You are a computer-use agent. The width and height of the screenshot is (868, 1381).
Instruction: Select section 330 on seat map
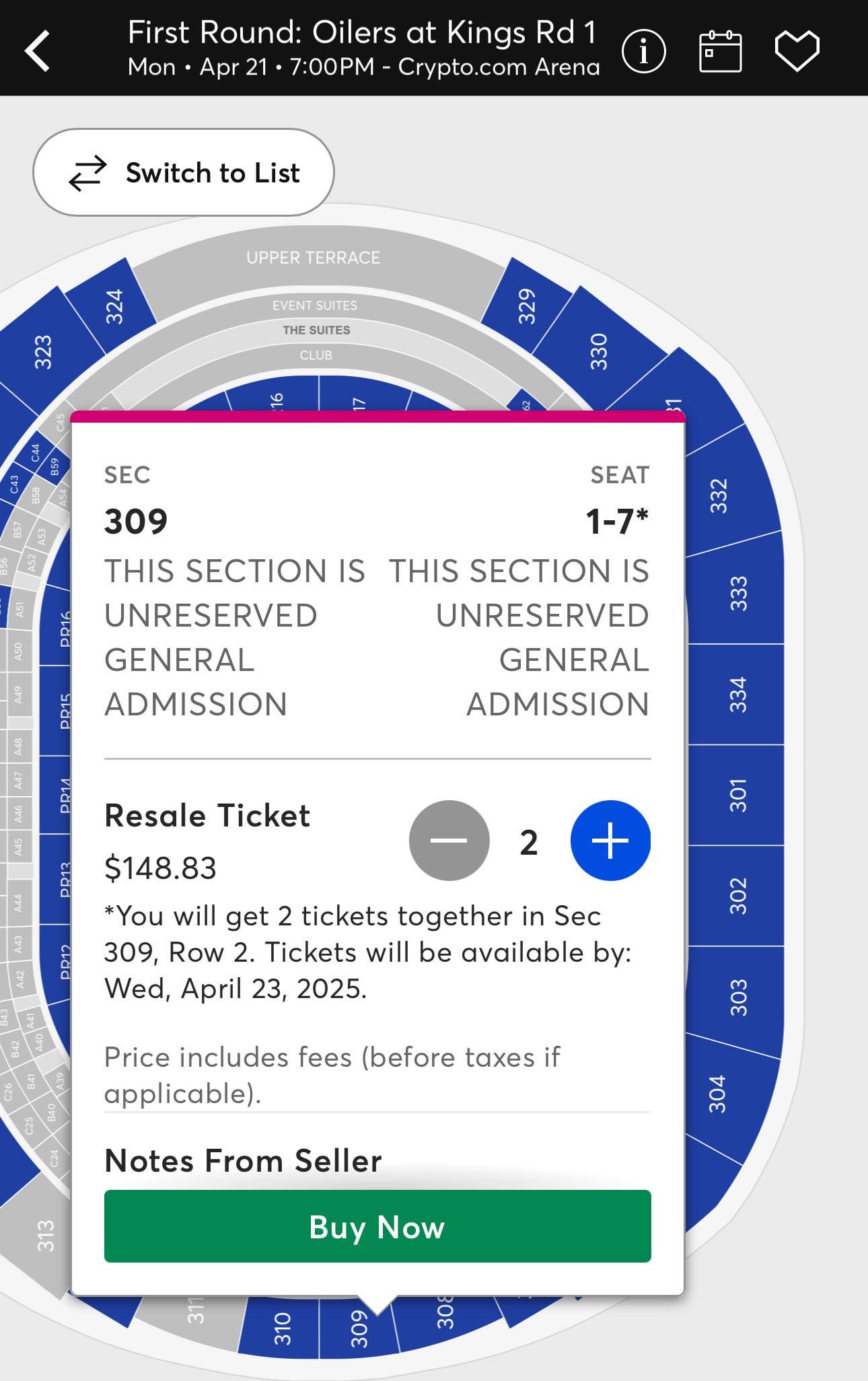click(x=598, y=351)
